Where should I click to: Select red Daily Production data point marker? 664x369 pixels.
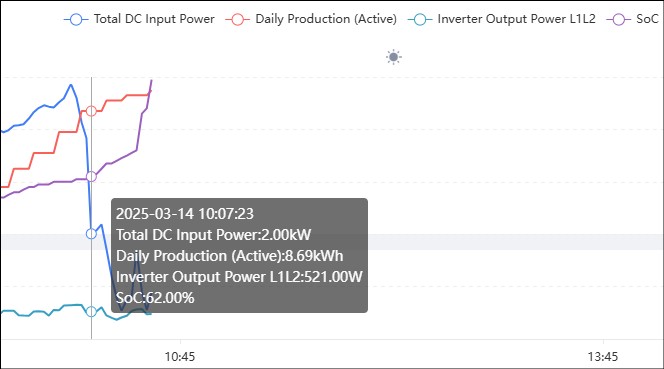(x=91, y=111)
